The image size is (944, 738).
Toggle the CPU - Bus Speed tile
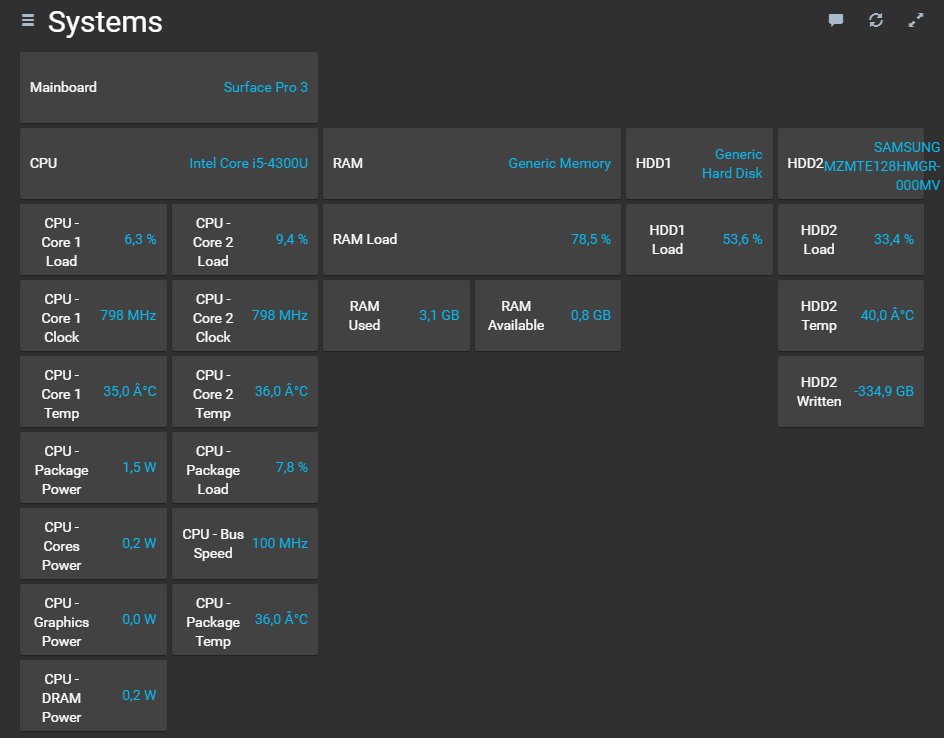[x=245, y=543]
